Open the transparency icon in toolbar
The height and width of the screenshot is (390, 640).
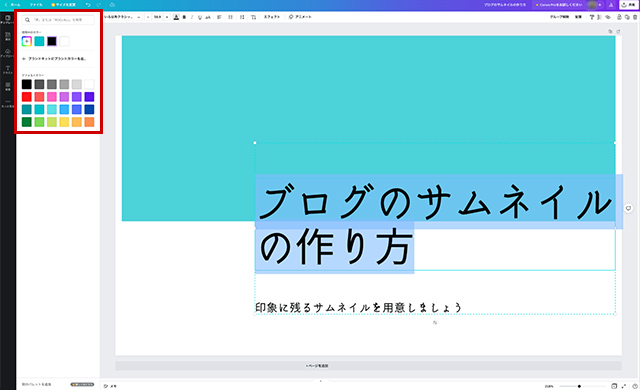point(600,17)
